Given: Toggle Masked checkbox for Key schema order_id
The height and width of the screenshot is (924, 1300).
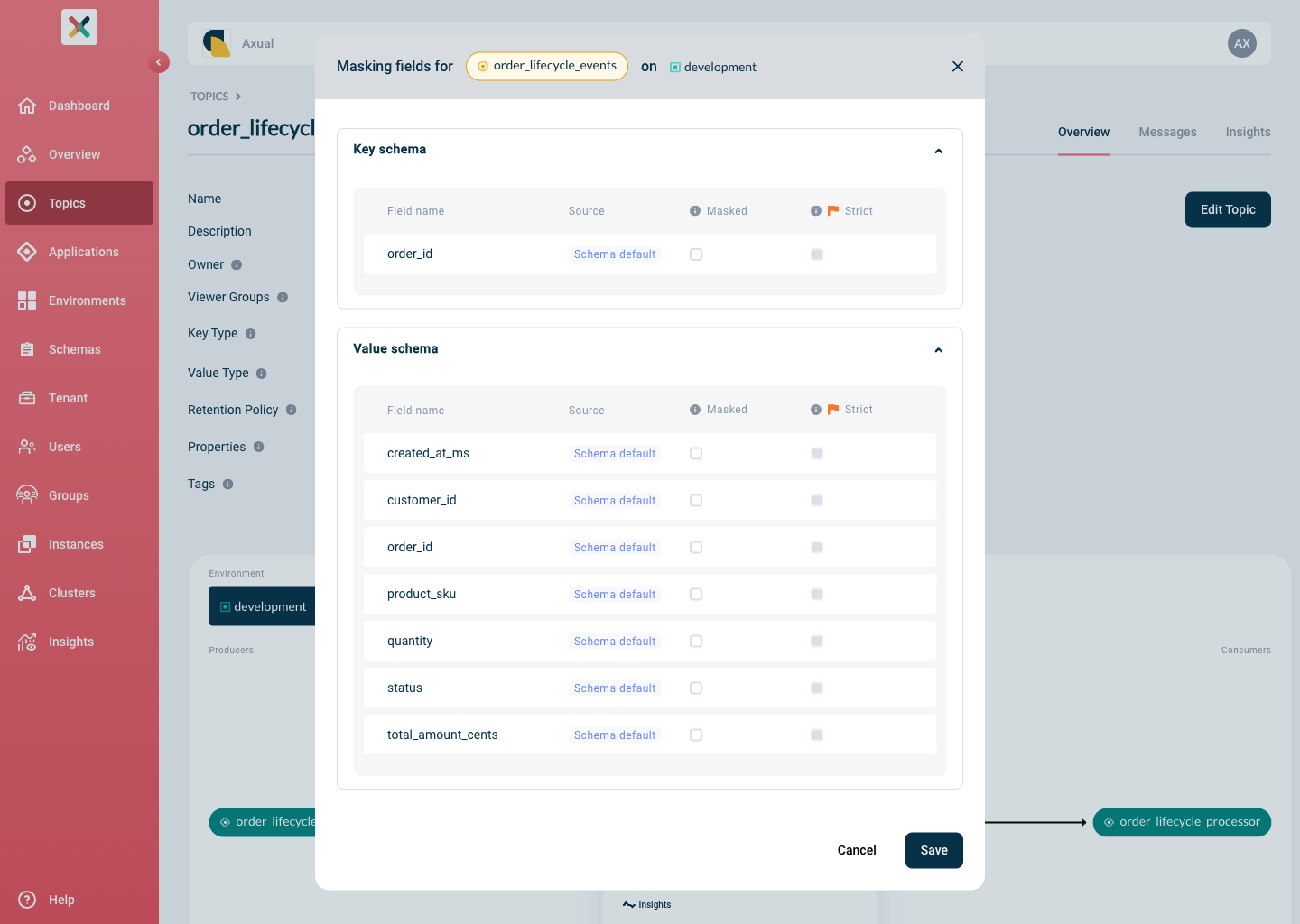Looking at the screenshot, I should (x=696, y=254).
